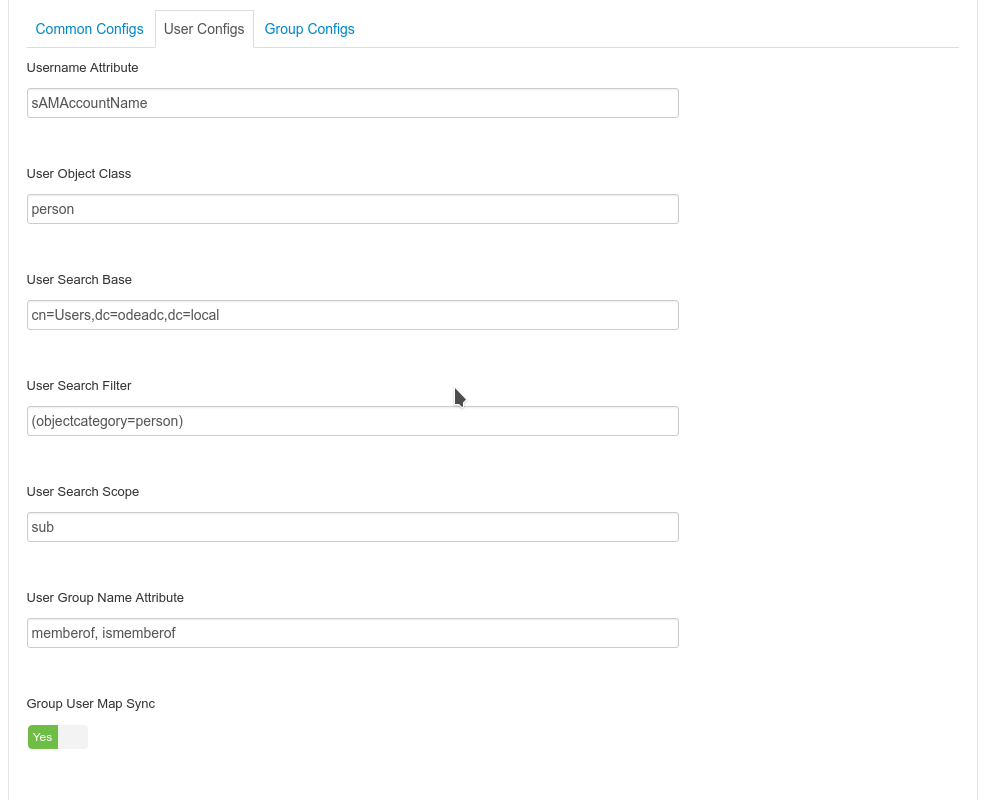Open the Group Configs tab
Screen dimensions: 988x800
coord(309,29)
